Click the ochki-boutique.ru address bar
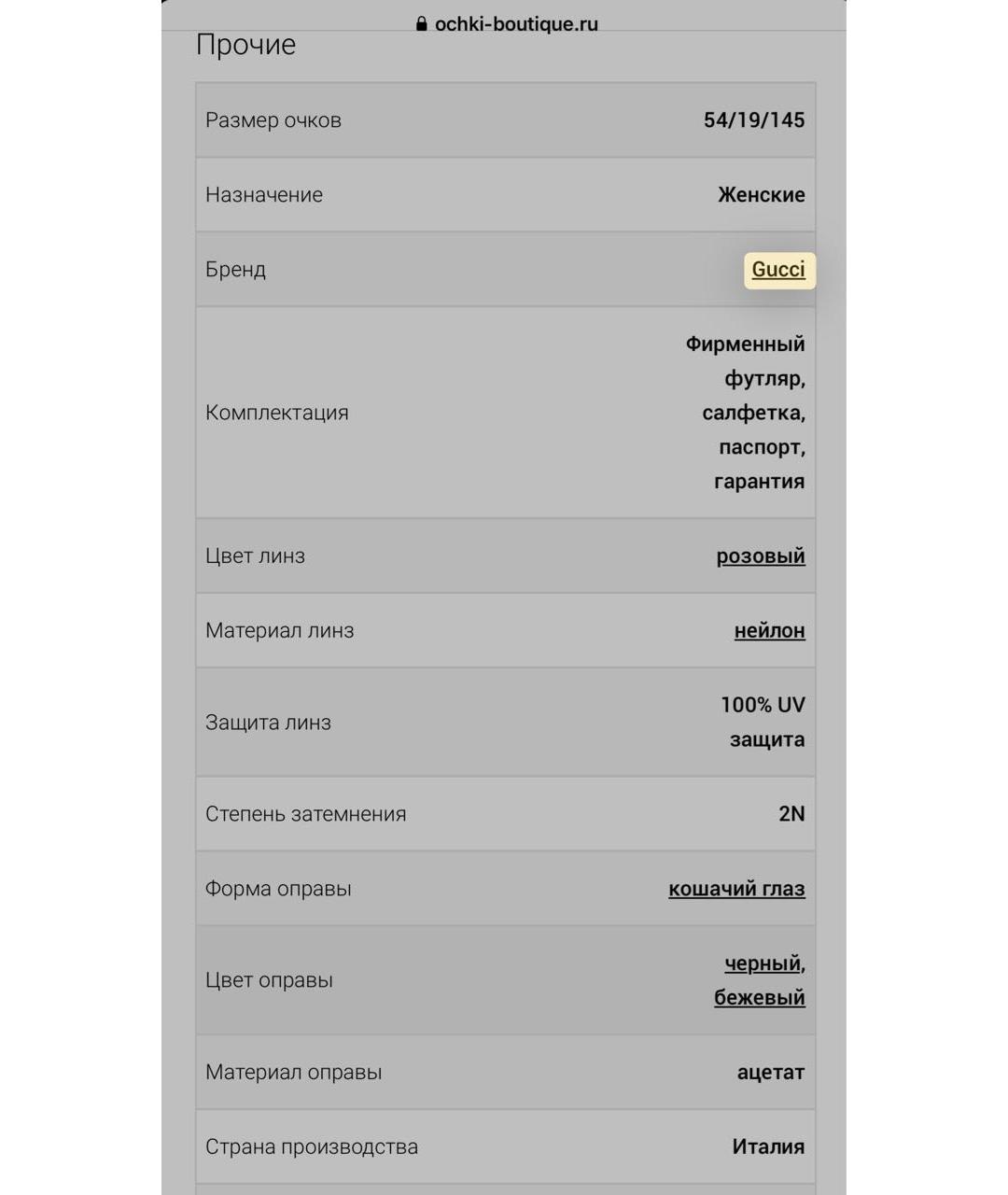Viewport: 1008px width, 1195px height. [x=507, y=24]
